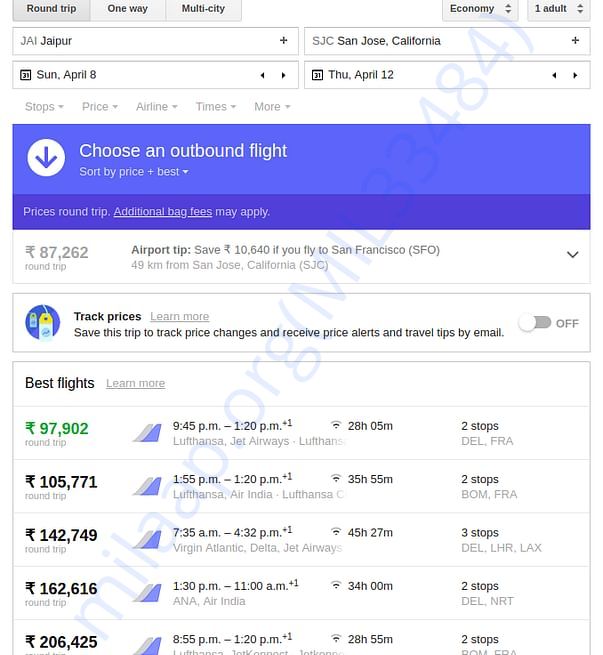Click airline logo of ₹ 105,771 flight

coord(147,486)
